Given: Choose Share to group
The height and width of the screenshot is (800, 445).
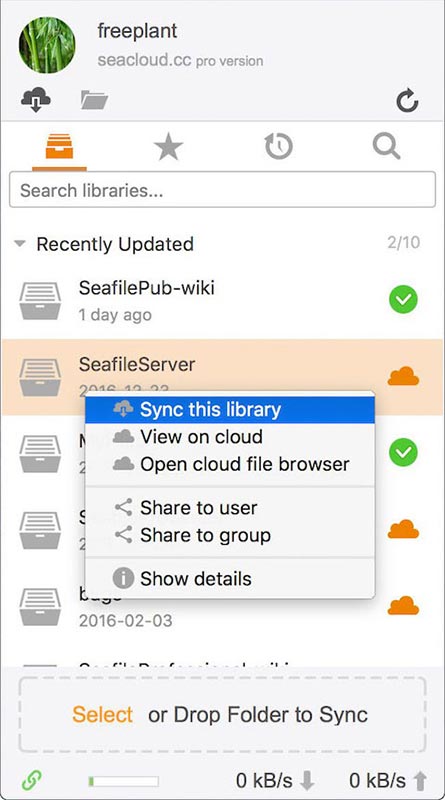Looking at the screenshot, I should pyautogui.click(x=230, y=535).
